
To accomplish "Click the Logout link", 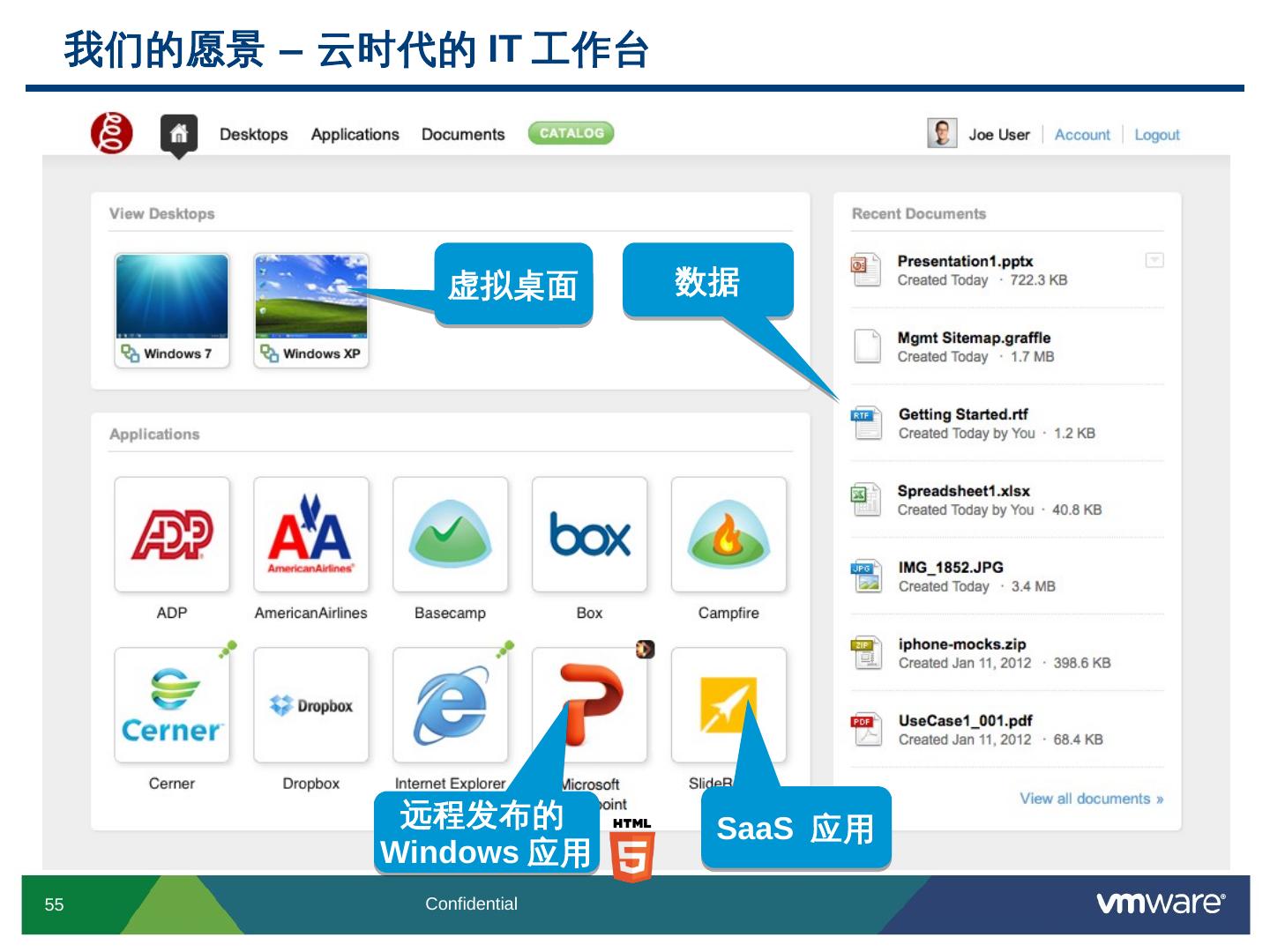I will pyautogui.click(x=1157, y=135).
